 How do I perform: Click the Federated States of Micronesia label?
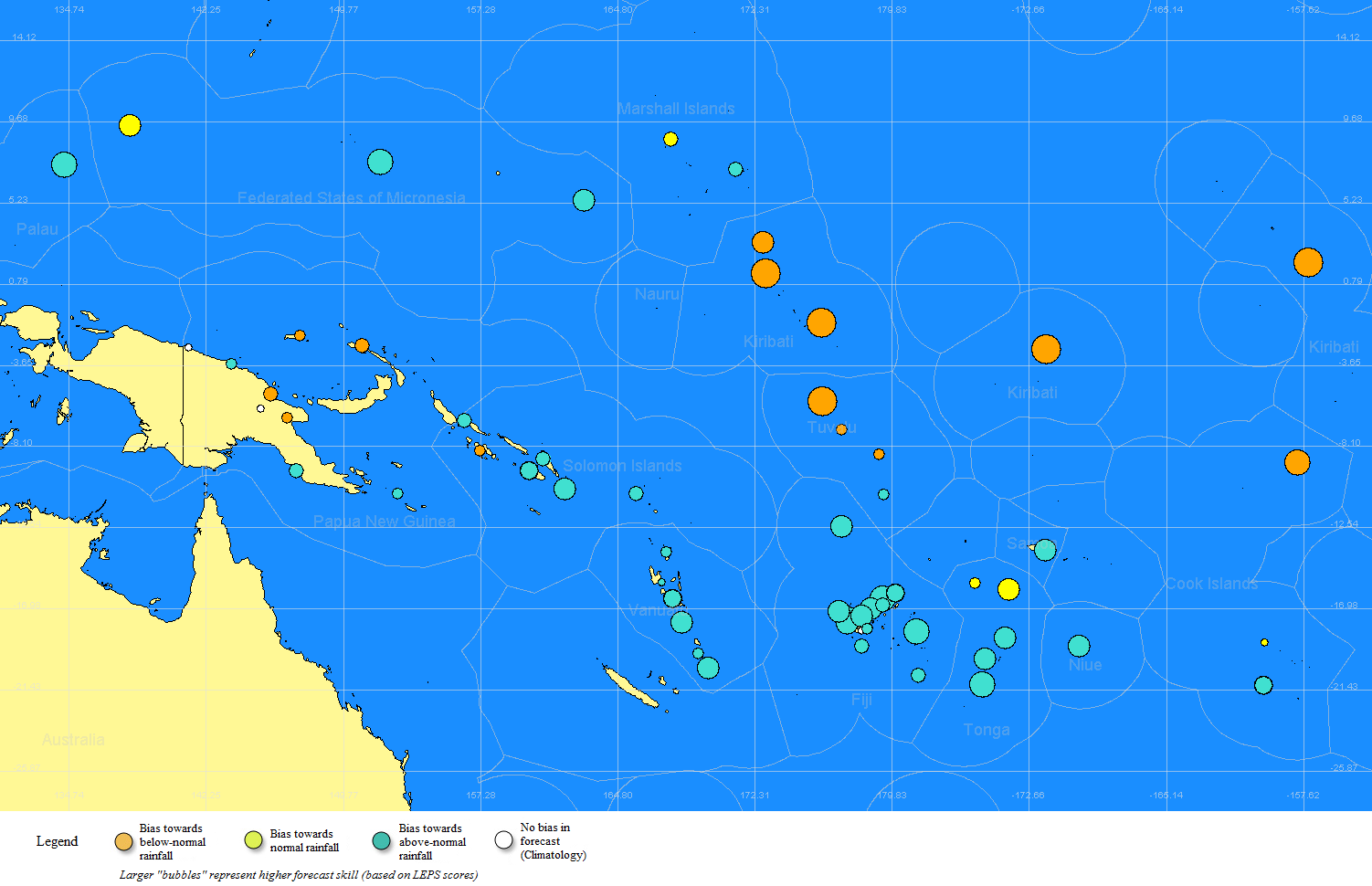click(352, 197)
